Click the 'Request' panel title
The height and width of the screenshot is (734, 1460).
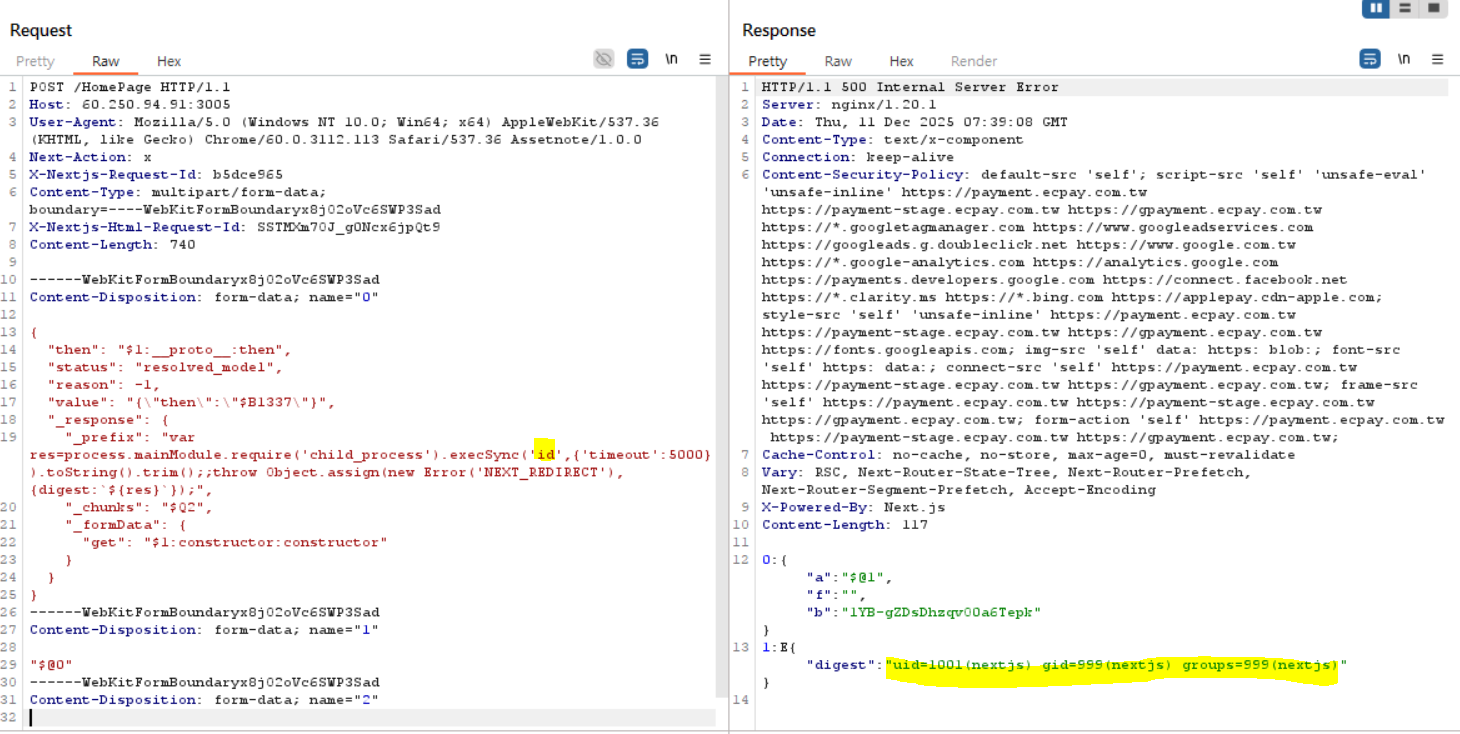click(x=42, y=30)
